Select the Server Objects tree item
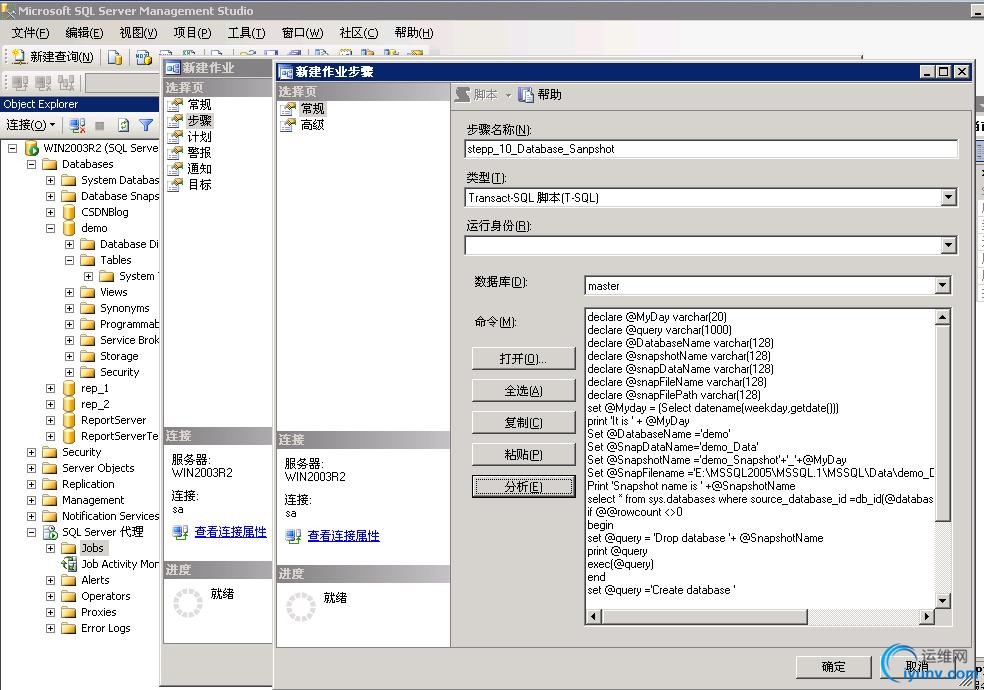This screenshot has height=690, width=984. (98, 468)
